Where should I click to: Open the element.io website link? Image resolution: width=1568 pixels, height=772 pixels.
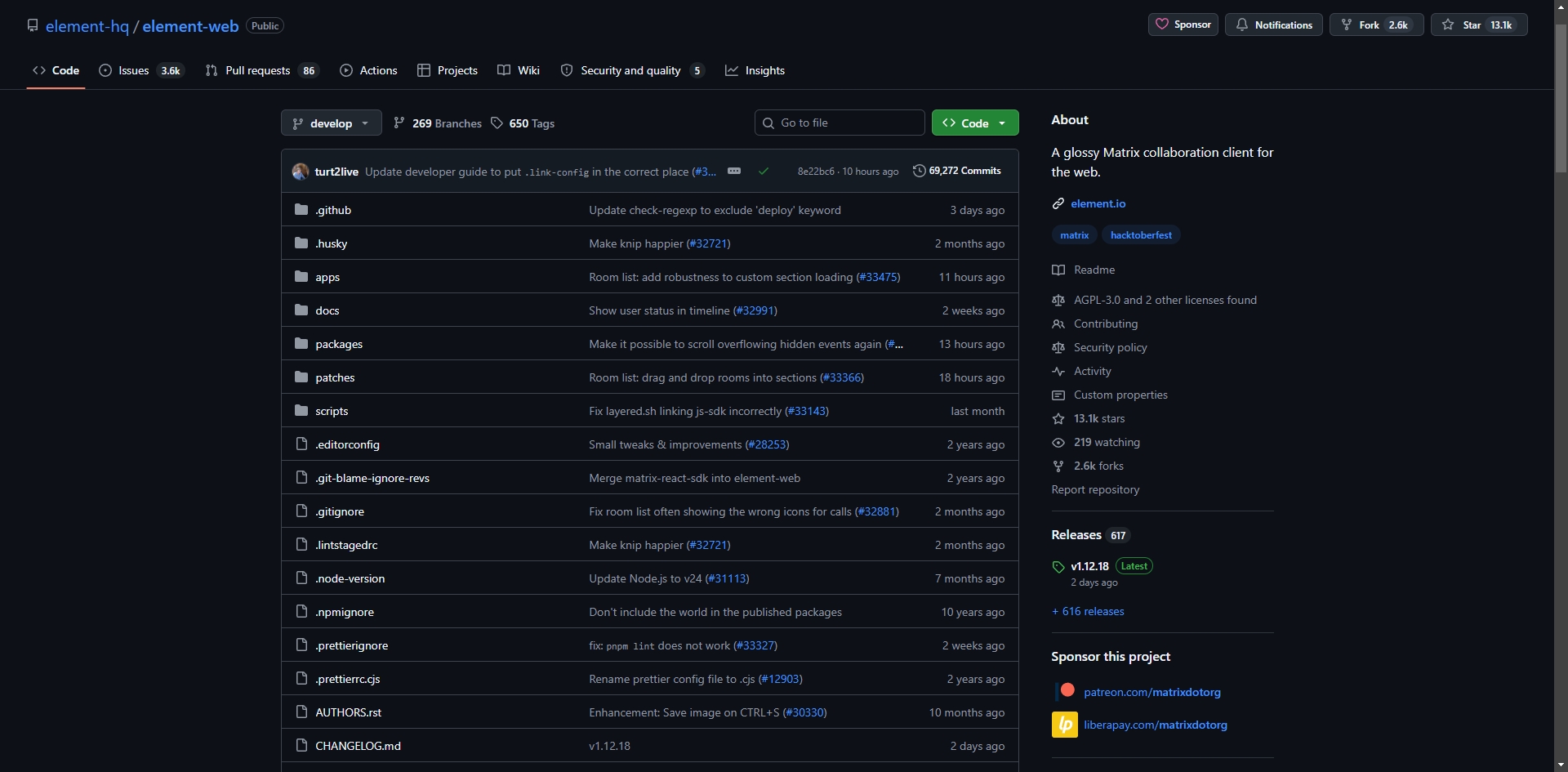1098,203
